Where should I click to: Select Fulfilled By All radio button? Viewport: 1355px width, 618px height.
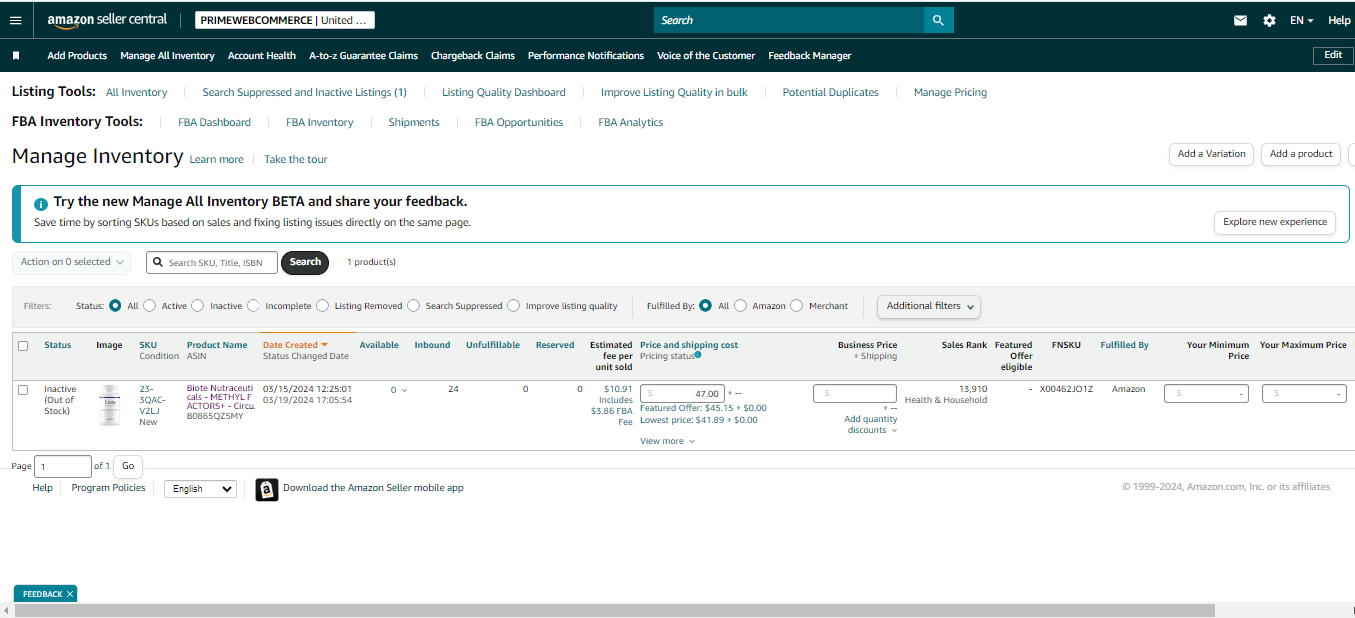click(x=706, y=306)
